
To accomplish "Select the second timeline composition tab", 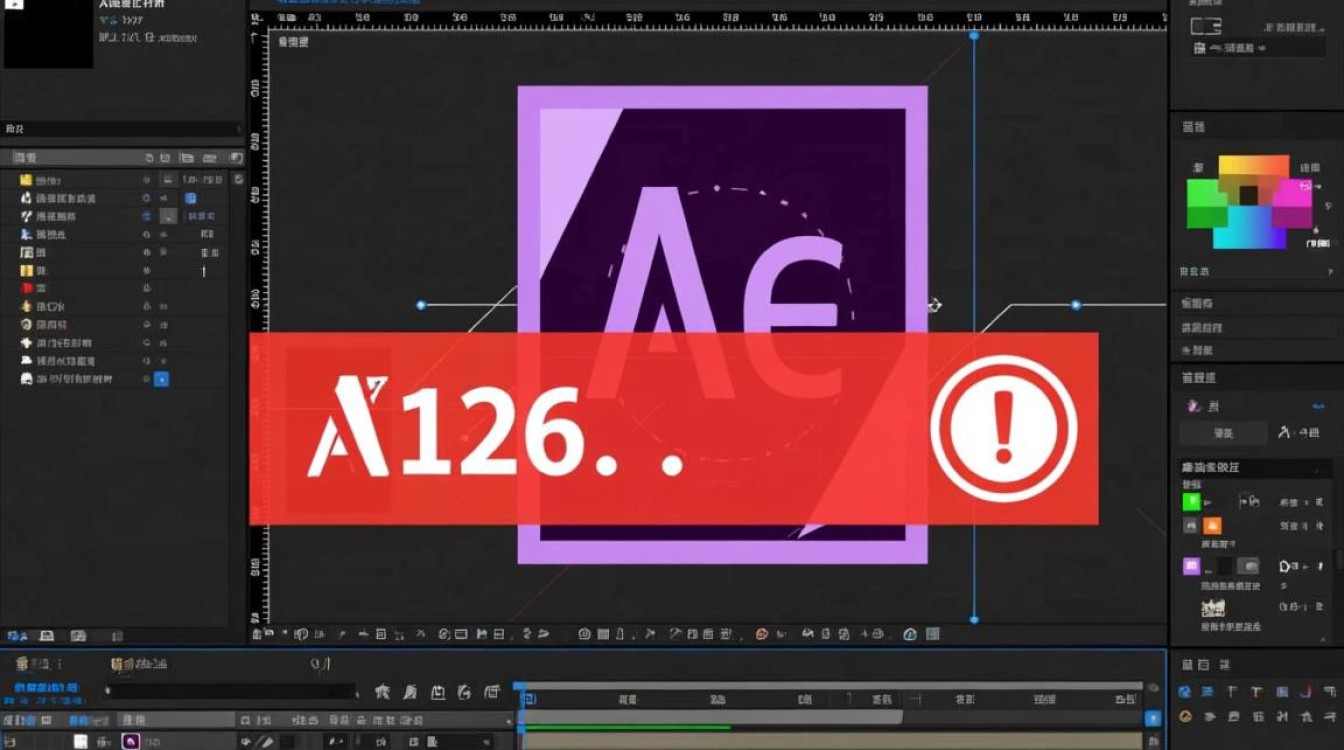I will pyautogui.click(x=140, y=664).
